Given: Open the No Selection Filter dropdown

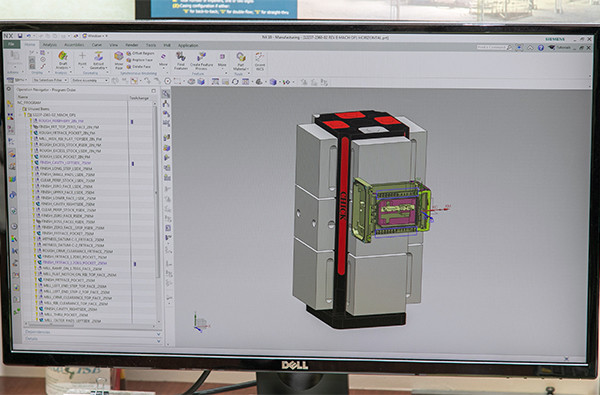Looking at the screenshot, I should tap(50, 80).
